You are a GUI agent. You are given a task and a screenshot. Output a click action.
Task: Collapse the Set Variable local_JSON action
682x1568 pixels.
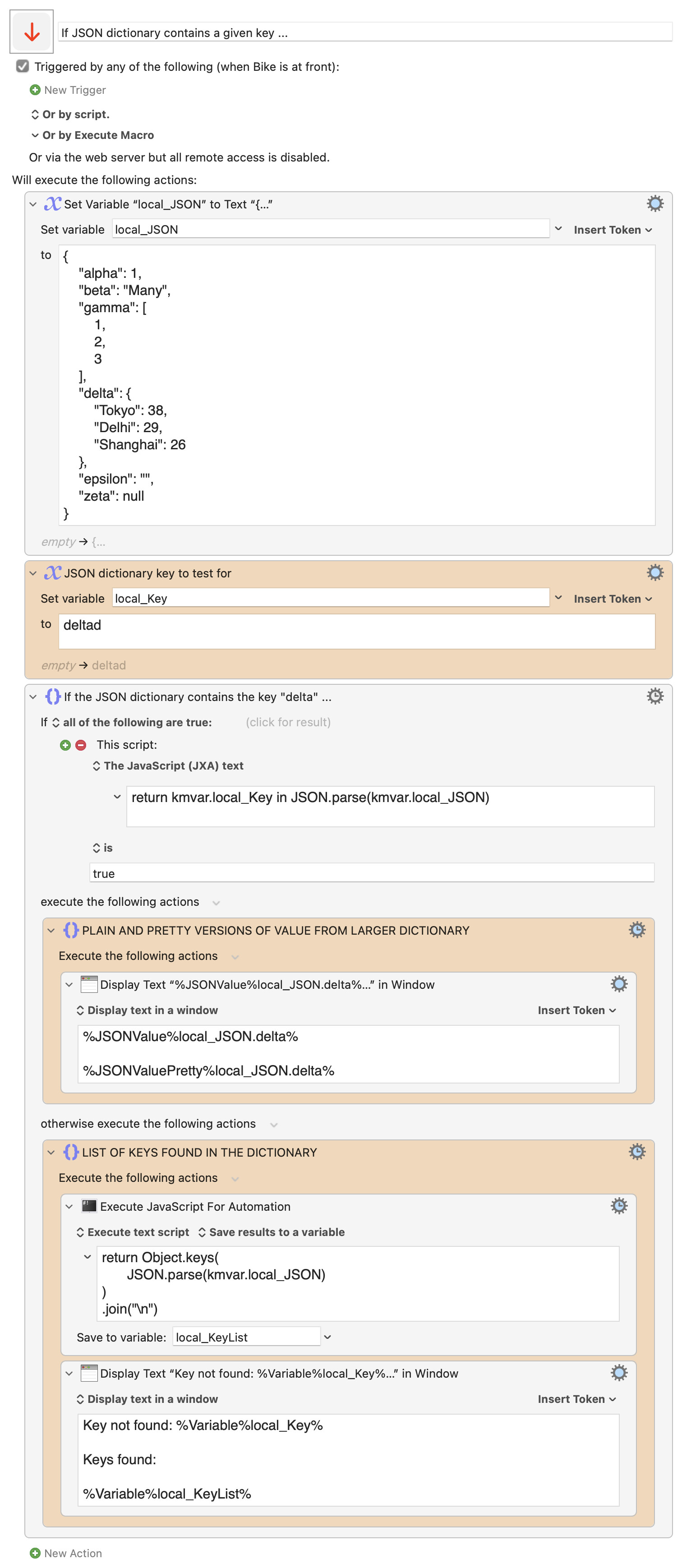click(x=33, y=204)
